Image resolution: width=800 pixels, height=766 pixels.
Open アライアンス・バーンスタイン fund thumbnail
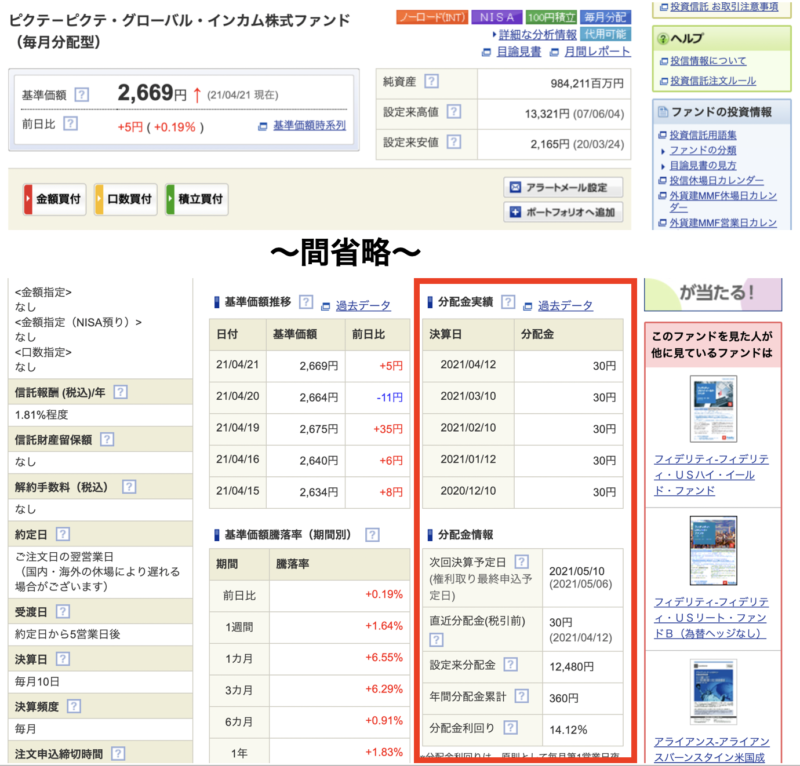coord(713,692)
